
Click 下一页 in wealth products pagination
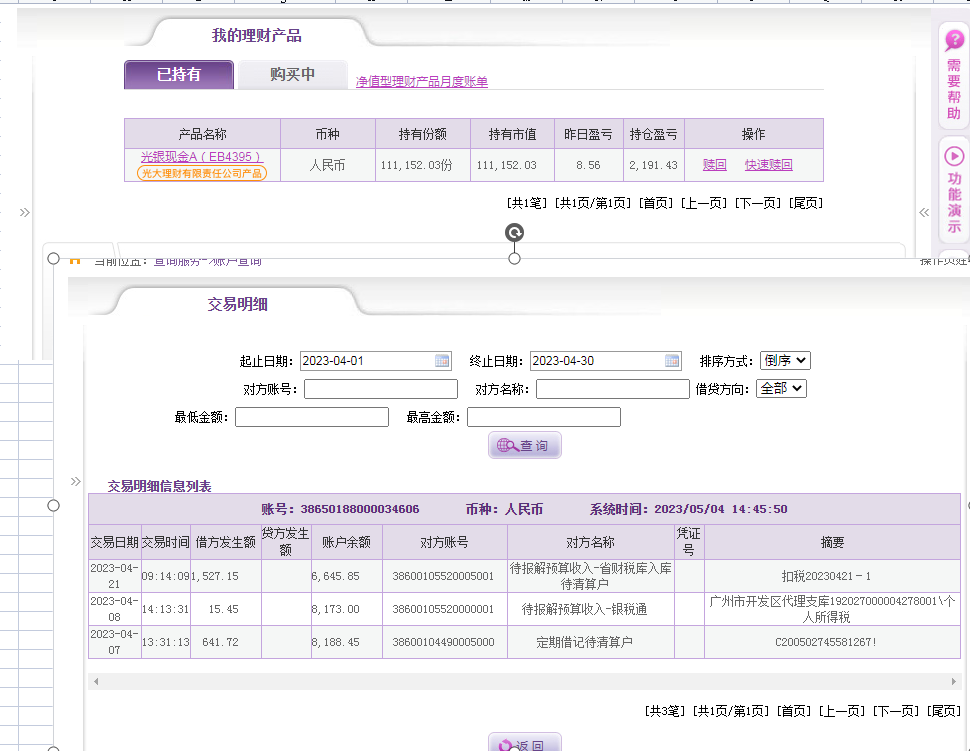pyautogui.click(x=758, y=203)
